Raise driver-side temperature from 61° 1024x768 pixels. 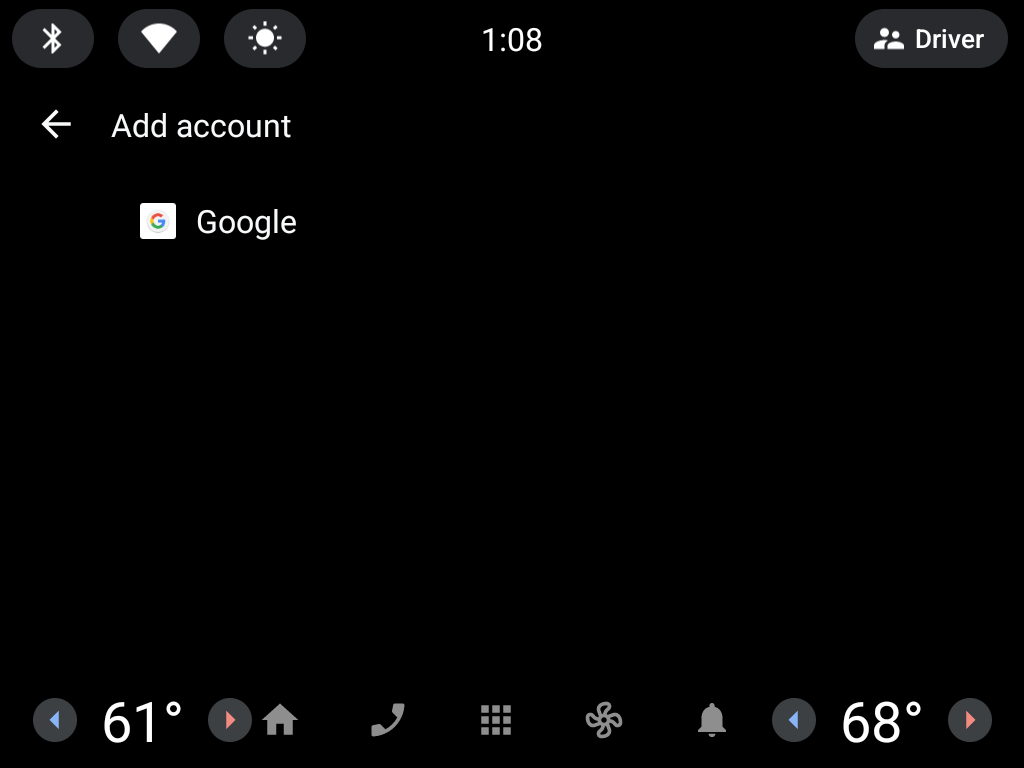[x=230, y=720]
